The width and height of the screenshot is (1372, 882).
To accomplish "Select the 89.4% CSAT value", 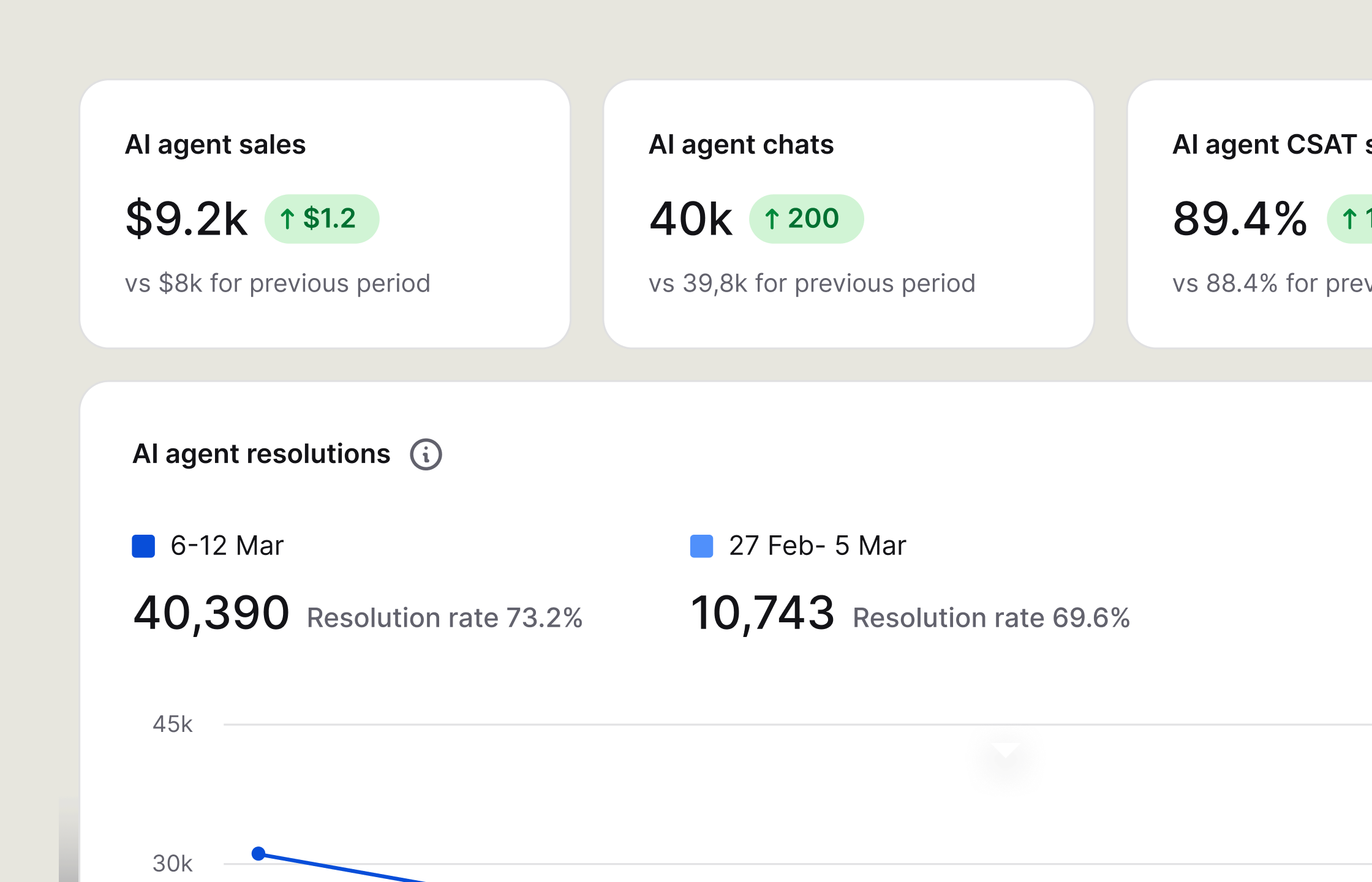I will click(1240, 219).
